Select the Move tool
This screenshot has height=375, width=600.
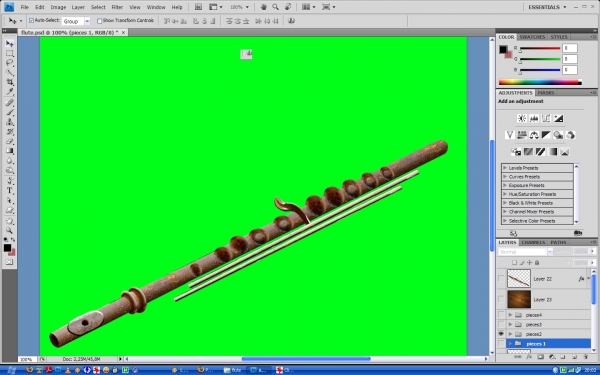(9, 43)
